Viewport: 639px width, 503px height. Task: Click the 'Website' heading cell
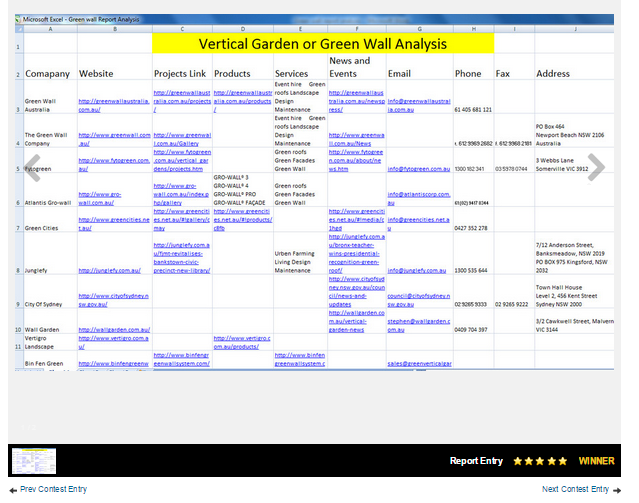pos(115,66)
